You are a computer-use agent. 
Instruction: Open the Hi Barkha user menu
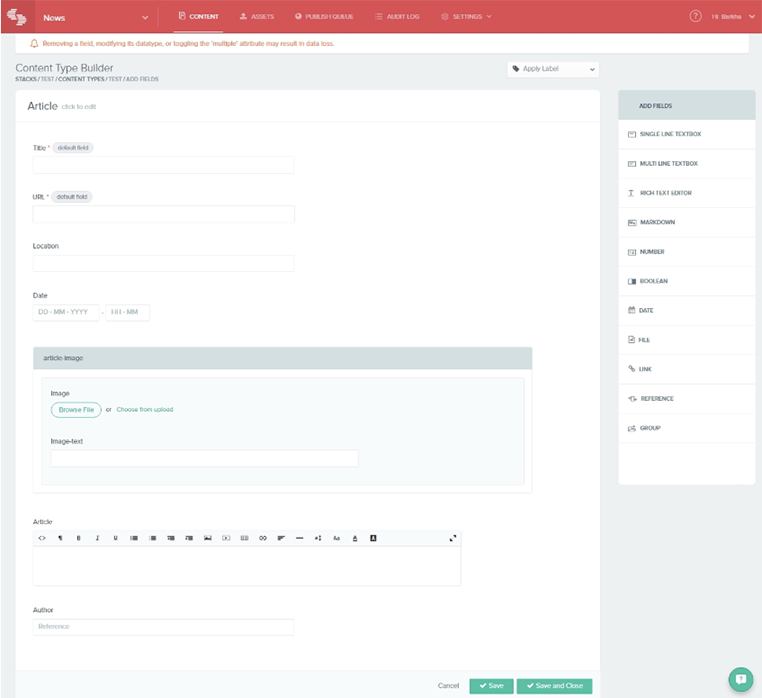[x=733, y=17]
